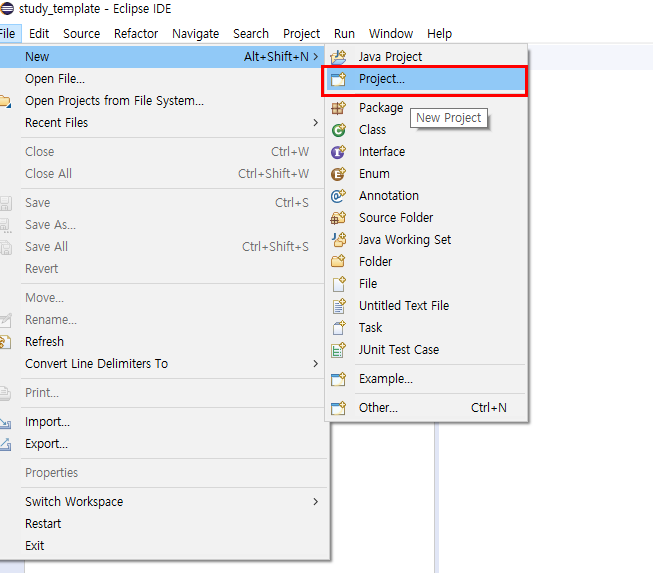Click the Source Folder icon
This screenshot has height=573, width=653.
click(x=338, y=218)
